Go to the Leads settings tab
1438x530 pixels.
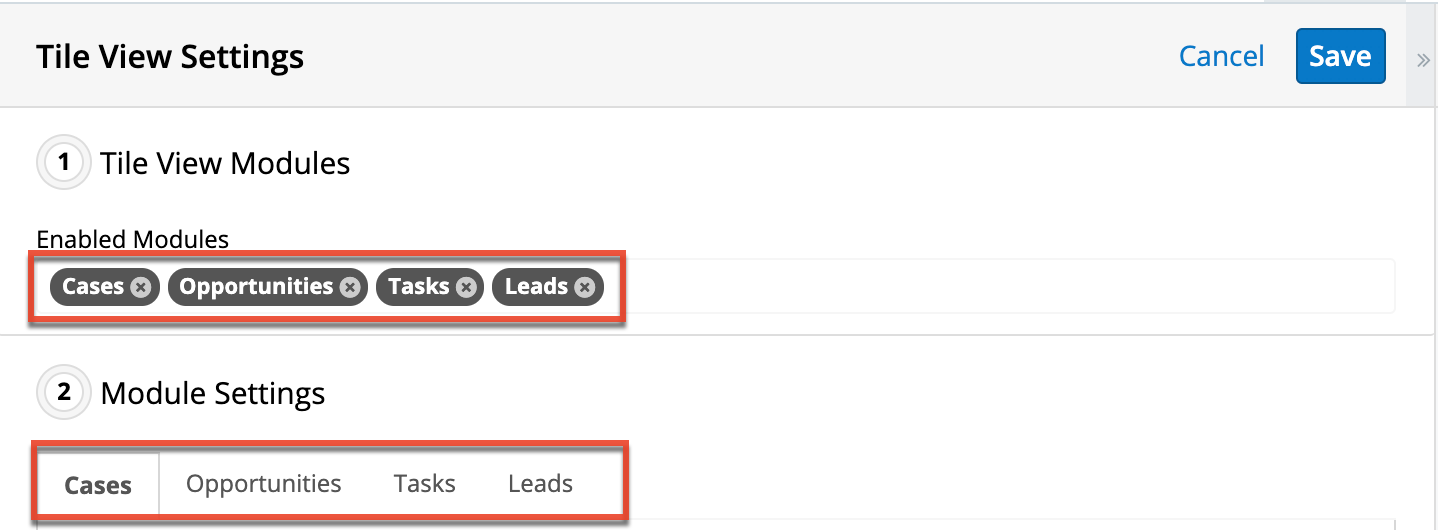(x=540, y=484)
